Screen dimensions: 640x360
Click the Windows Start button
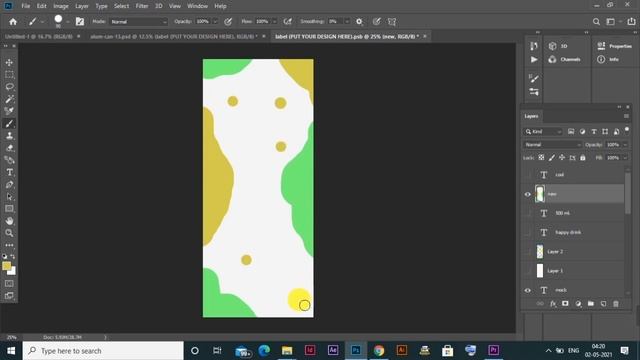11,351
